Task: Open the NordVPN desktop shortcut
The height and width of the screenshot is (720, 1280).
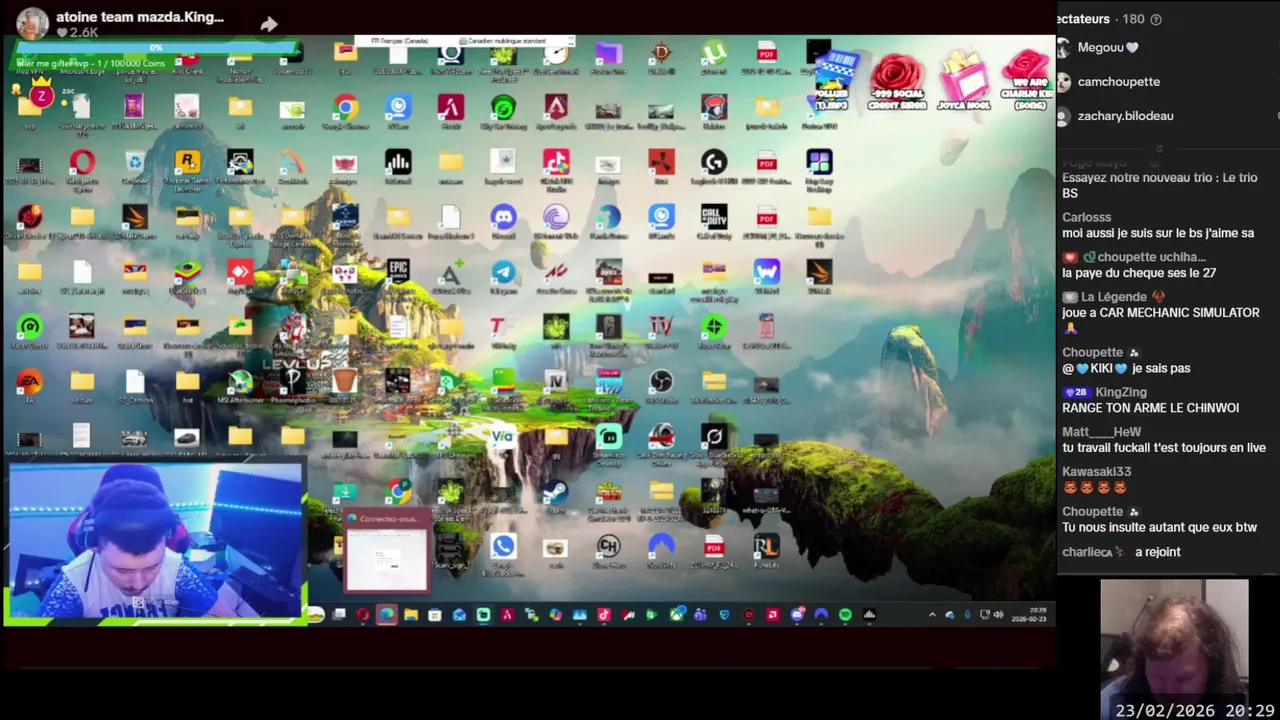Action: (661, 546)
